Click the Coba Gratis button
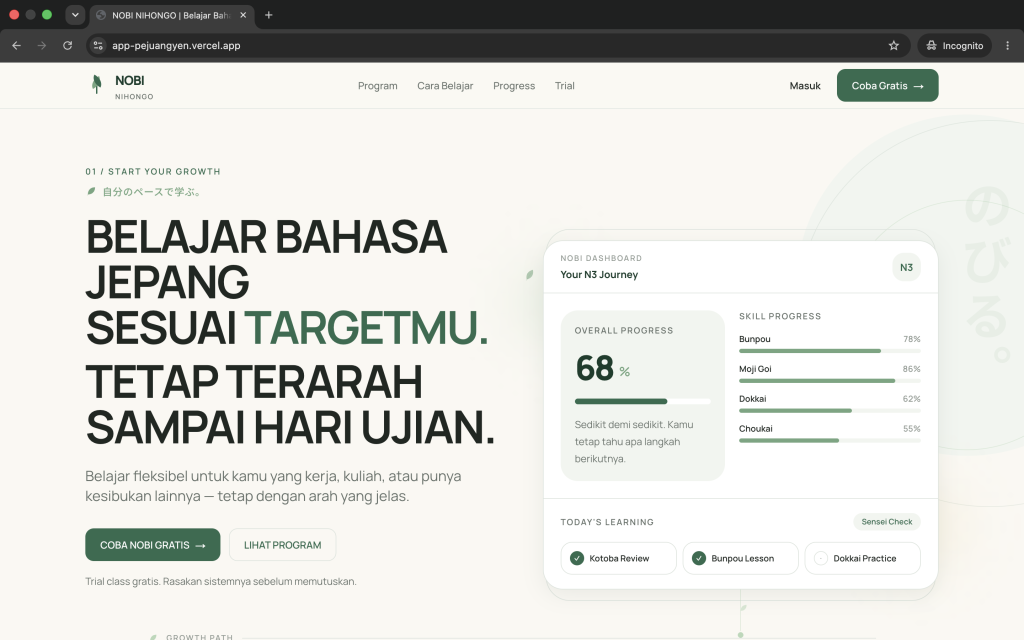Screen dimensions: 1024x640 [x=888, y=86]
